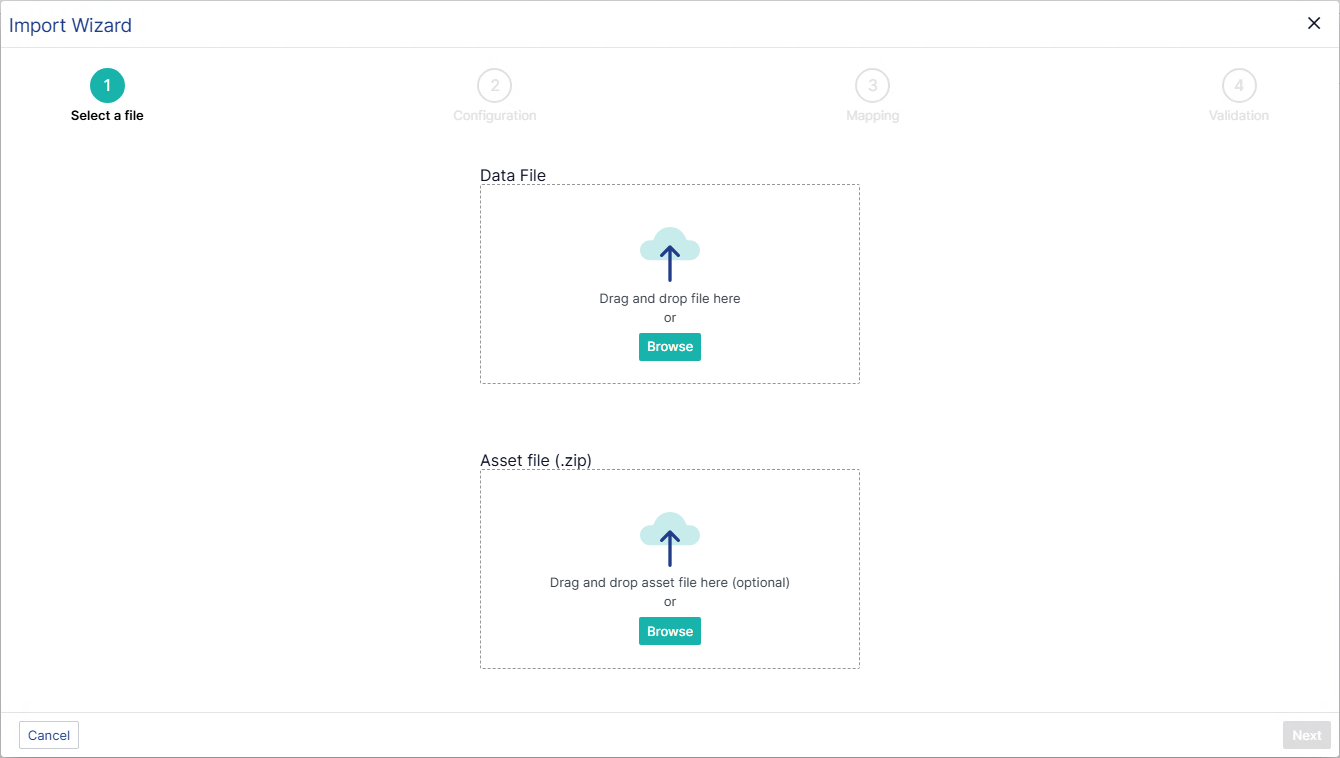
Task: Click the 'Mapping' step label
Action: (x=873, y=116)
